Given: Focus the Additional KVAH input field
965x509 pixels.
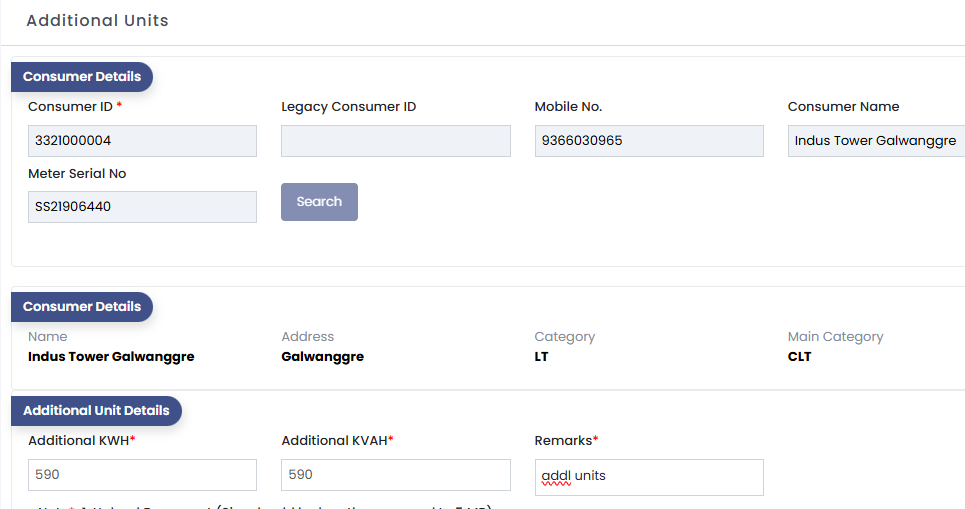Looking at the screenshot, I should point(395,475).
